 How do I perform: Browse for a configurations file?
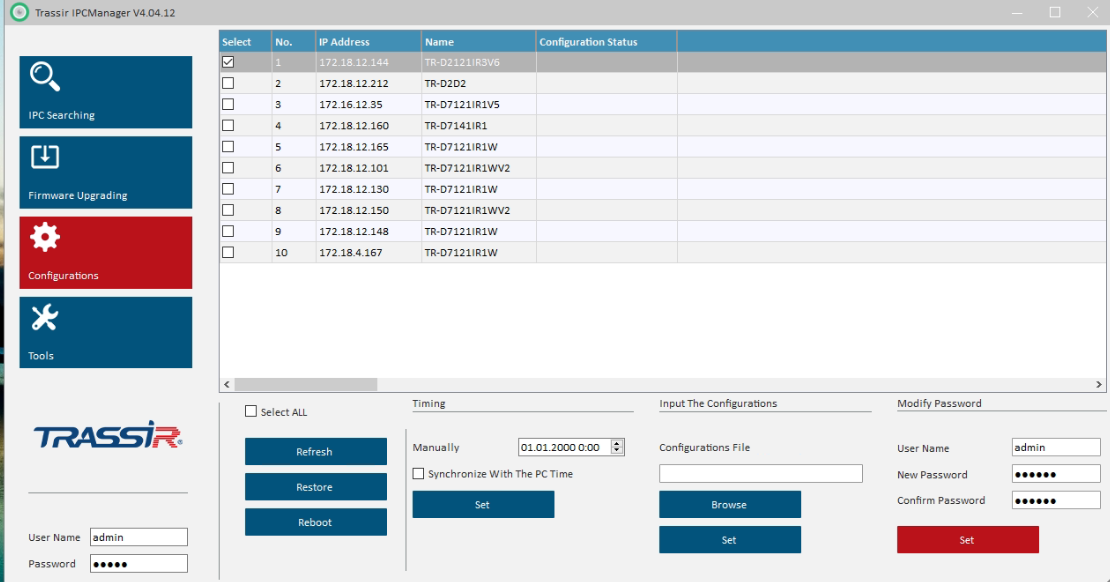click(x=730, y=505)
